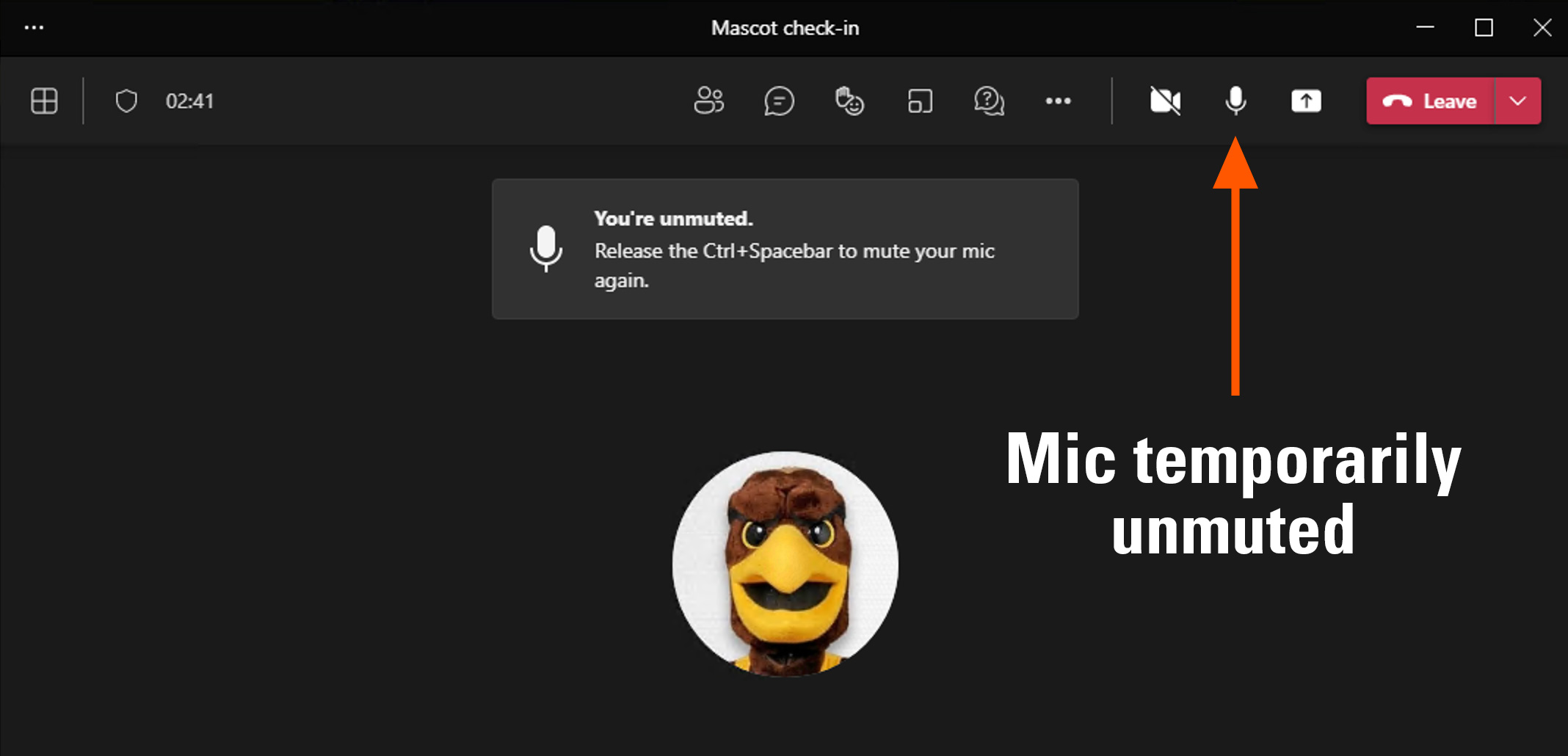Click the 02:41 meeting timer
The image size is (1568, 756).
[x=189, y=101]
